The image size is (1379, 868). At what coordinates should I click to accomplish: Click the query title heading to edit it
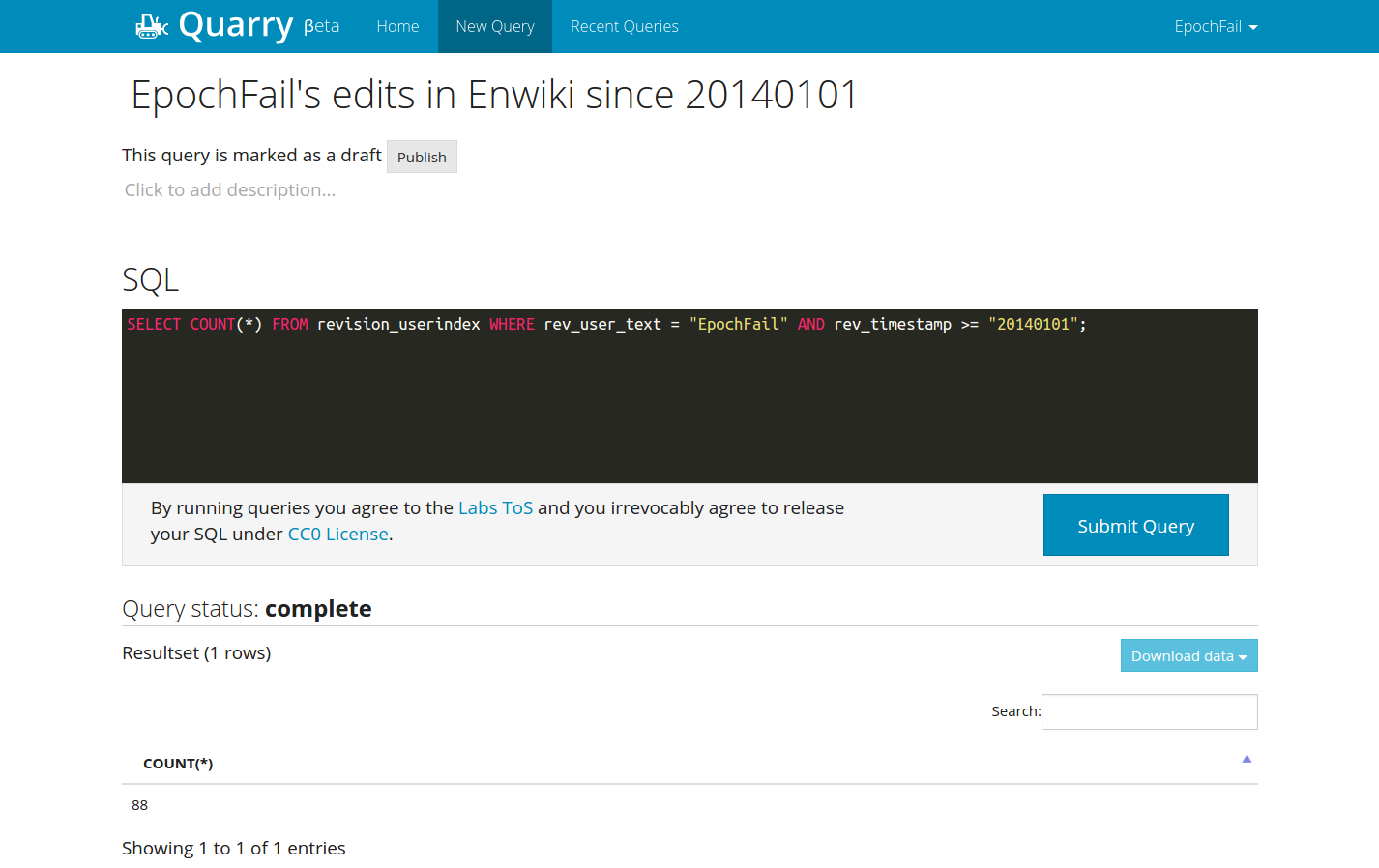click(x=493, y=95)
